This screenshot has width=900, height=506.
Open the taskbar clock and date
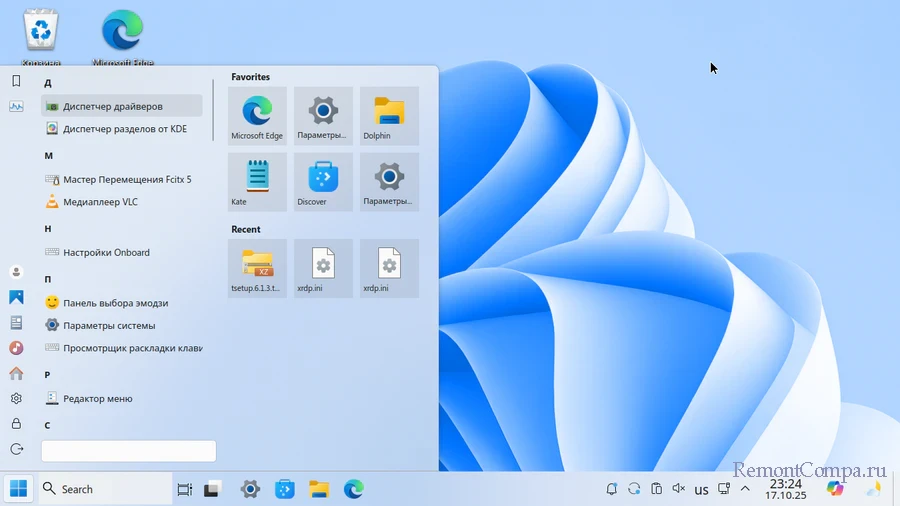point(784,489)
